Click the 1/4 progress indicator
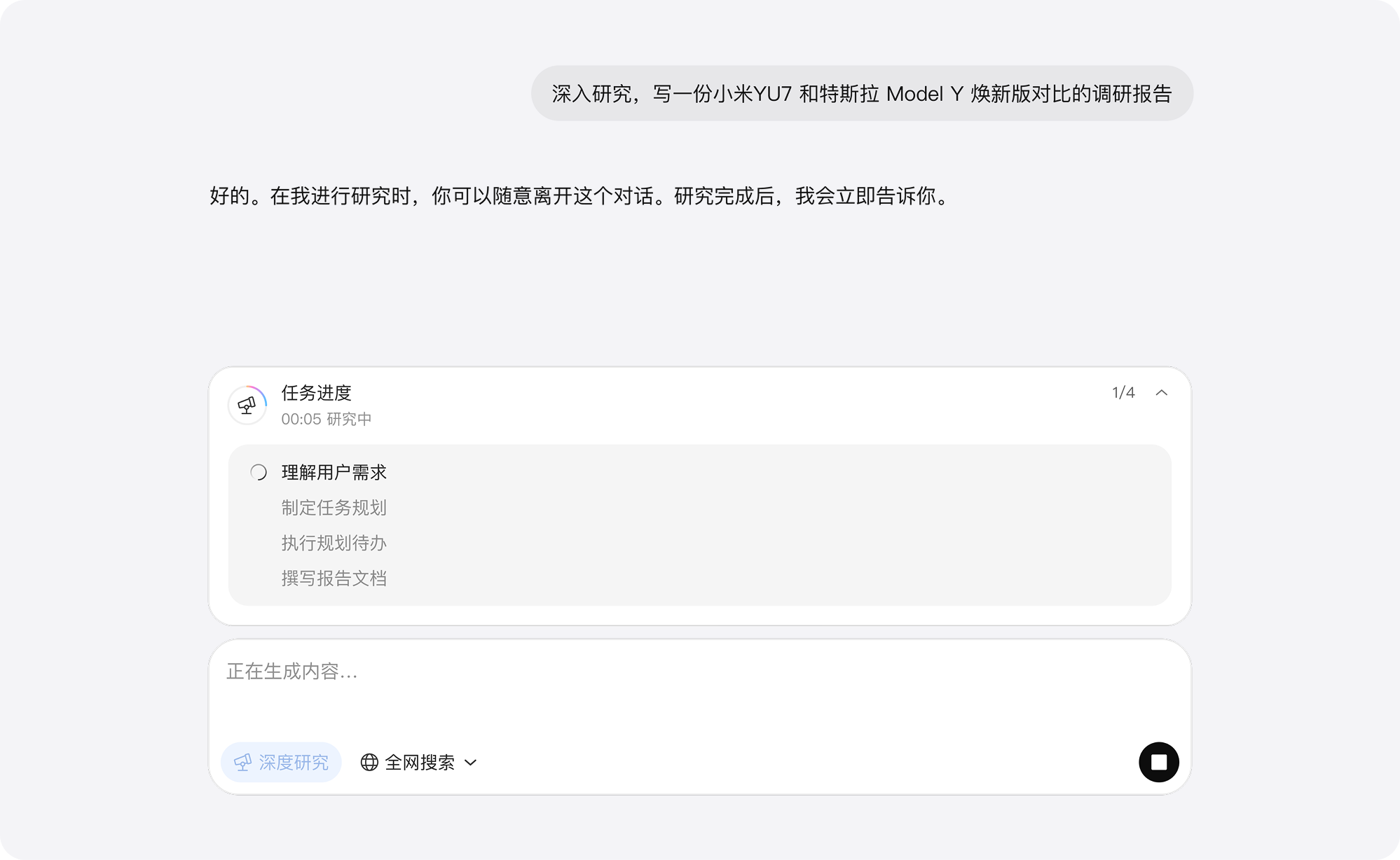Viewport: 1400px width, 860px height. coord(1124,393)
